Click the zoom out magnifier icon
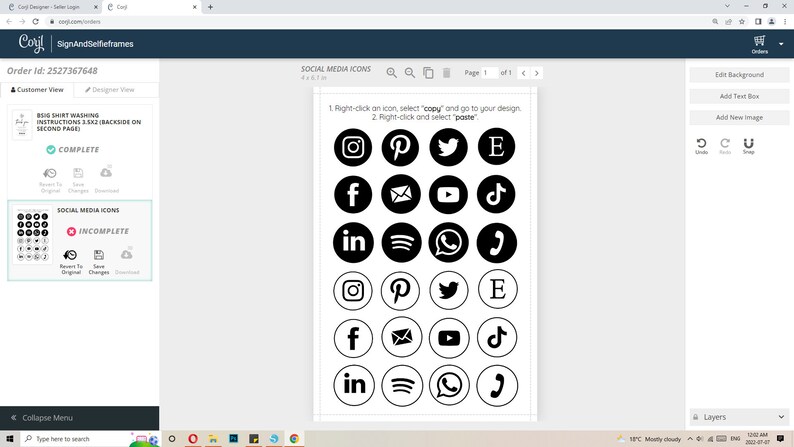Image resolution: width=794 pixels, height=447 pixels. pyautogui.click(x=410, y=73)
